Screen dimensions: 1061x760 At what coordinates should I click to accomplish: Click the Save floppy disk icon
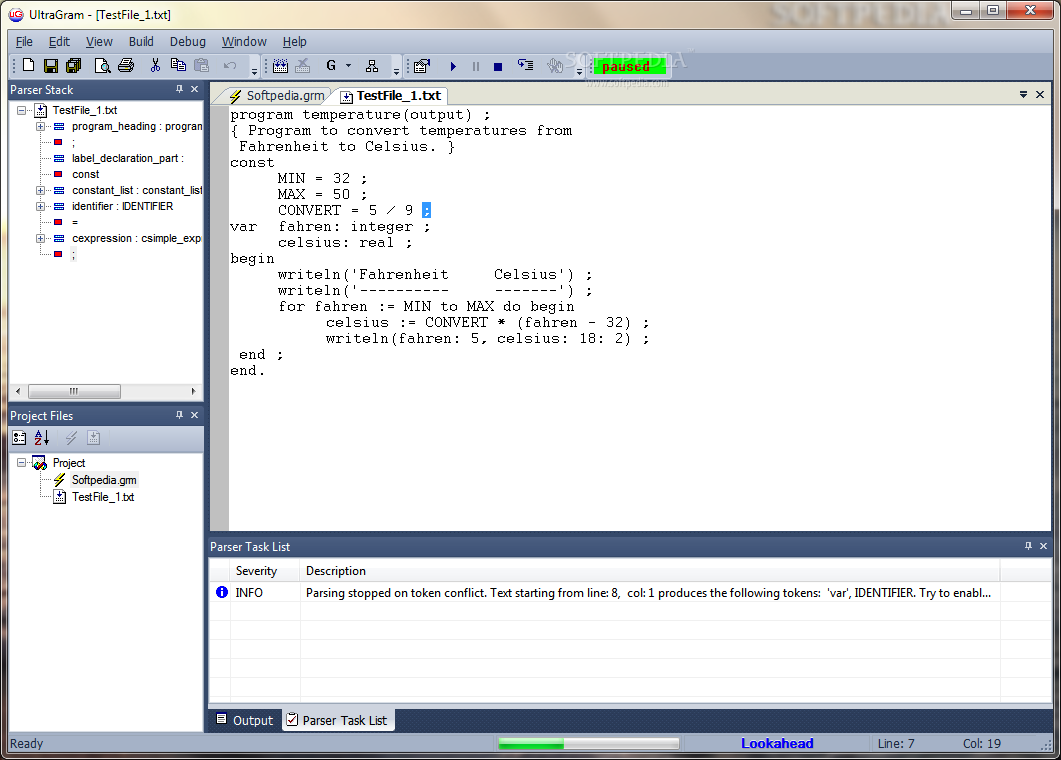[x=51, y=66]
